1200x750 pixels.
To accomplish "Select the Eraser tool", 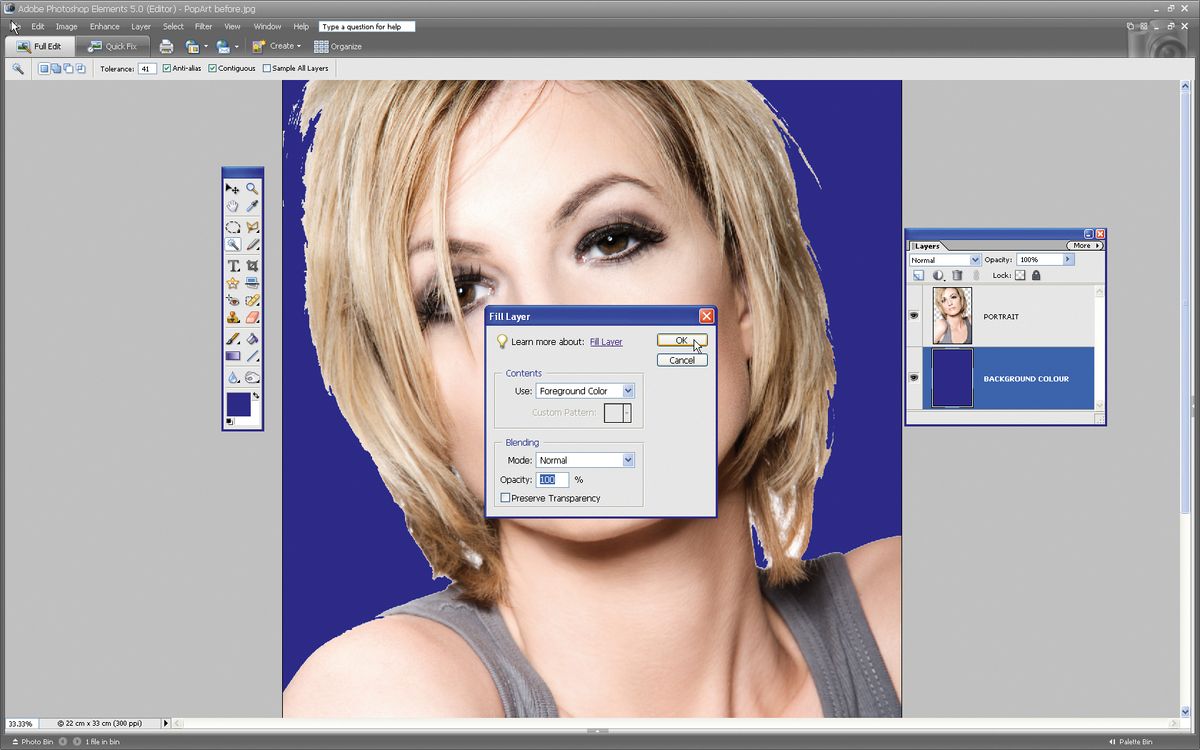I will pos(250,316).
